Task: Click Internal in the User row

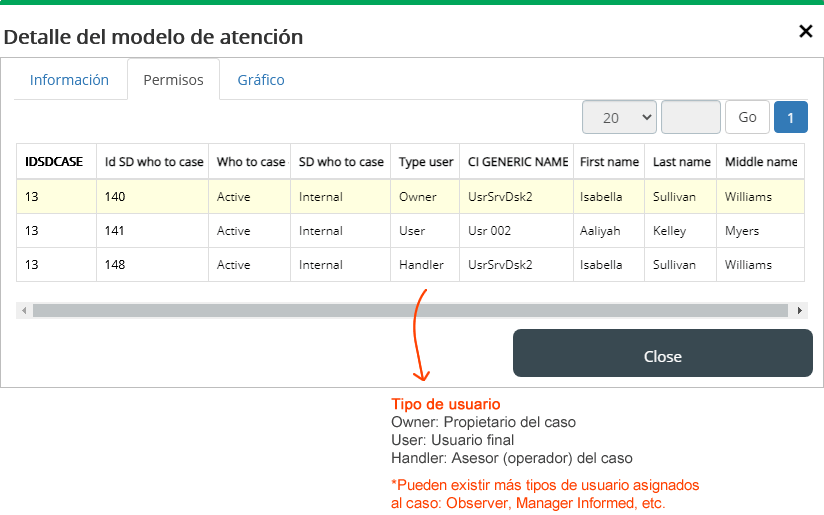Action: tap(341, 231)
